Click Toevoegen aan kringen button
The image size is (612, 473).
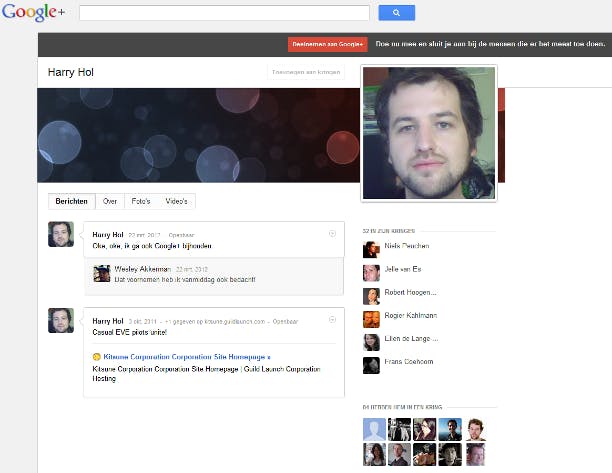tap(306, 72)
